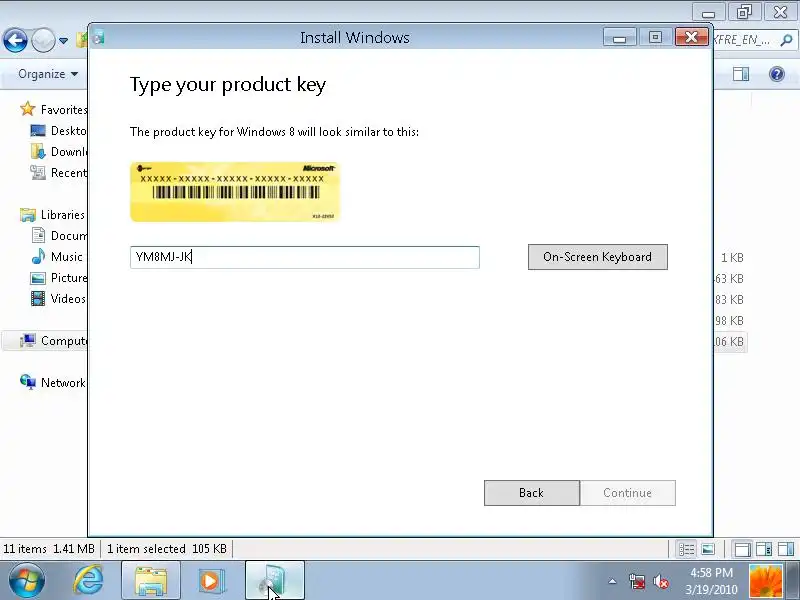Click the Explorer search magnifier icon
Image resolution: width=800 pixels, height=600 pixels.
[x=787, y=40]
